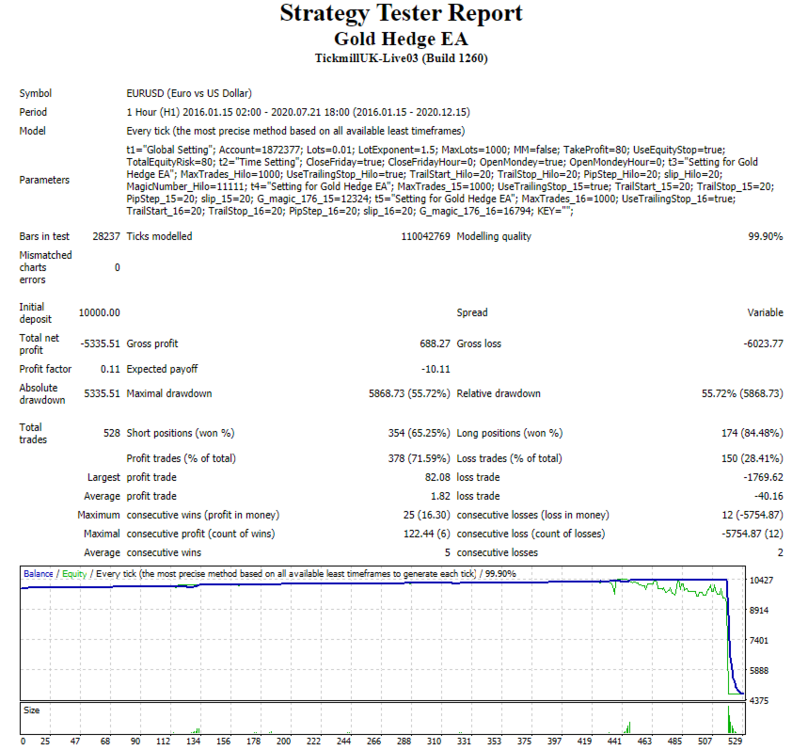
Task: Click Maximal consecutive profit value 122.44 (6)
Action: point(426,534)
